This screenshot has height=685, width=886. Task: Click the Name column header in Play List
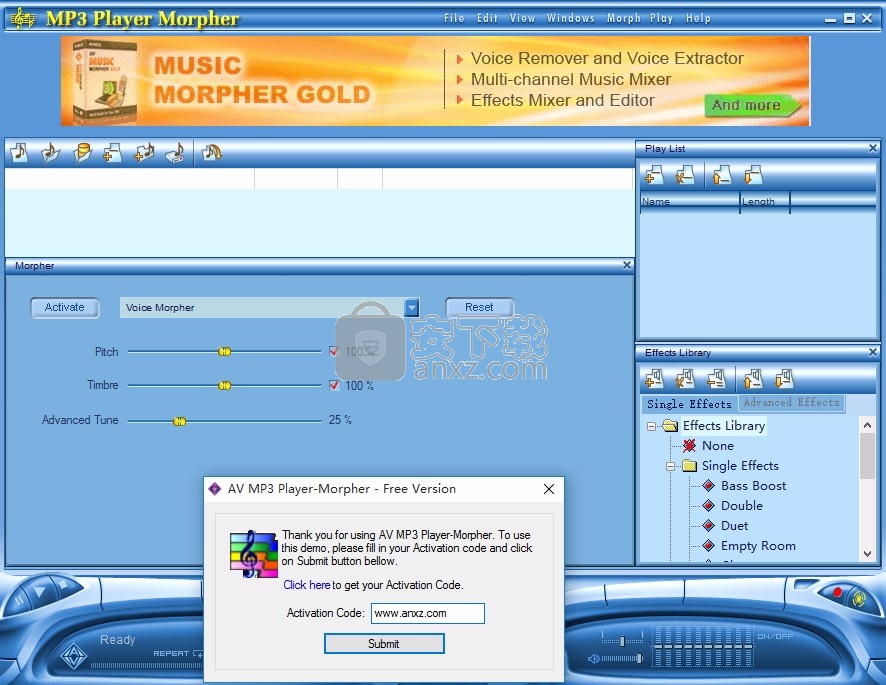pos(689,202)
